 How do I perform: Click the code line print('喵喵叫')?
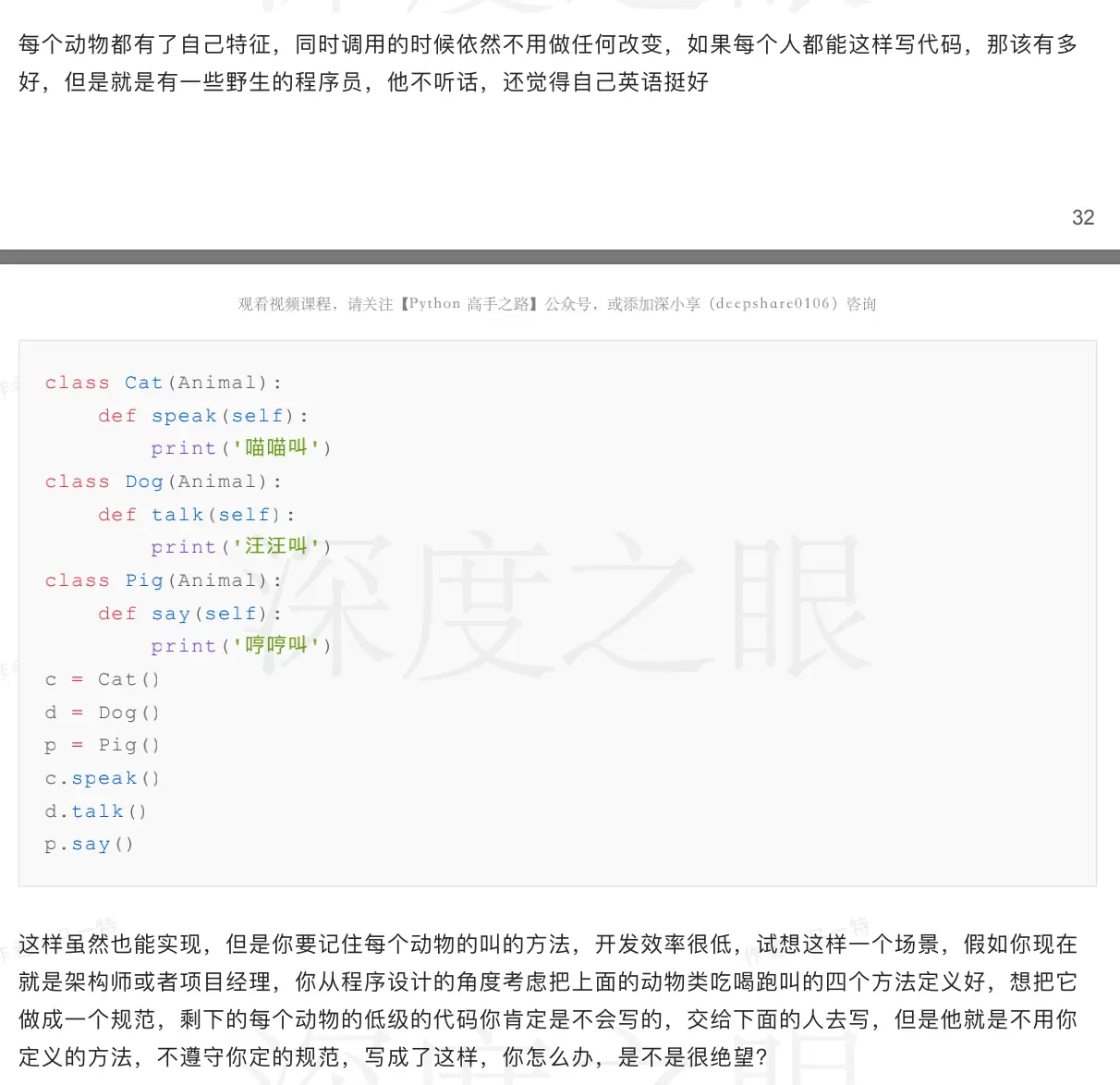[241, 448]
